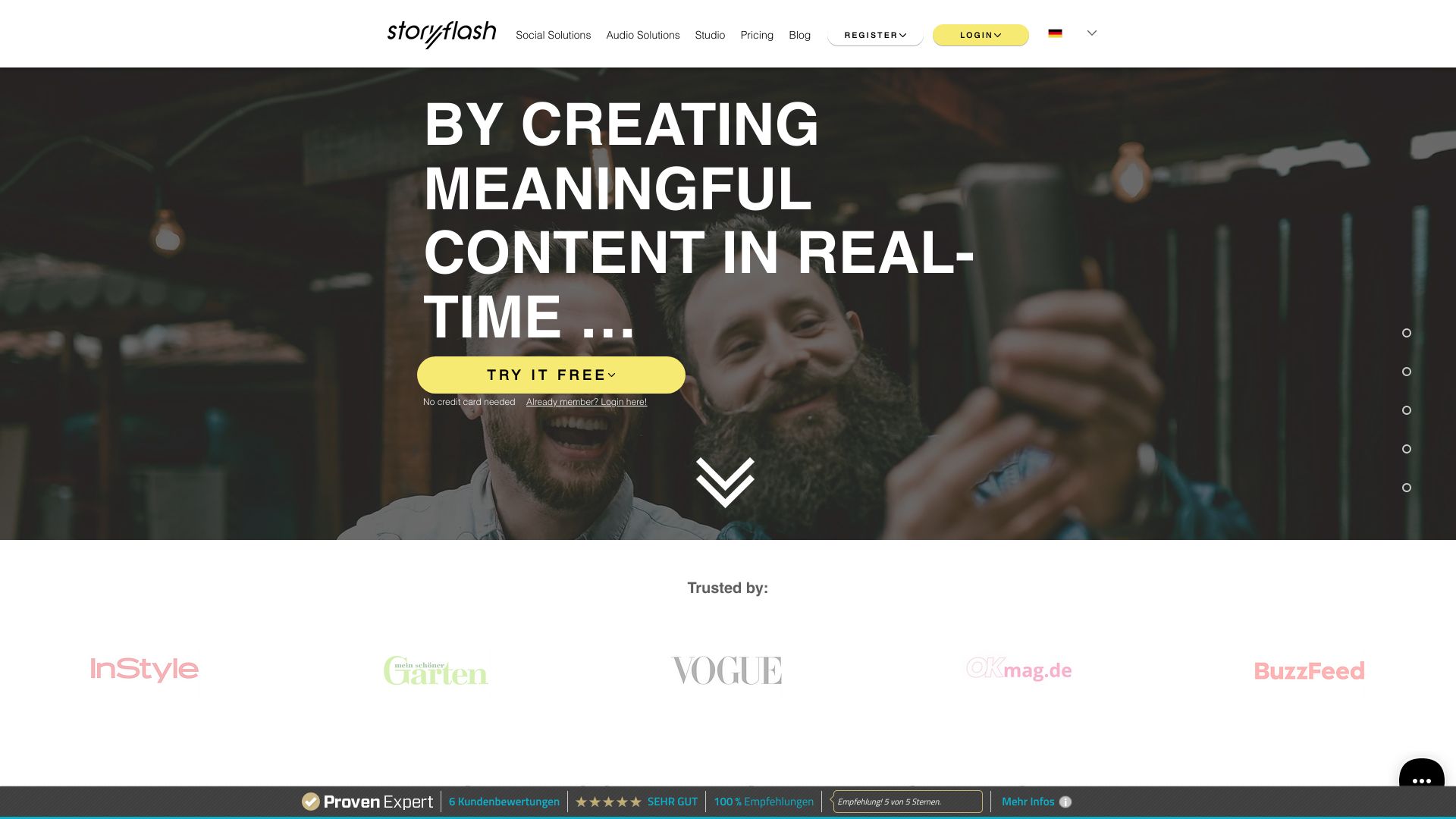Expand the LOGIN dropdown menu
The width and height of the screenshot is (1456, 819).
[981, 34]
